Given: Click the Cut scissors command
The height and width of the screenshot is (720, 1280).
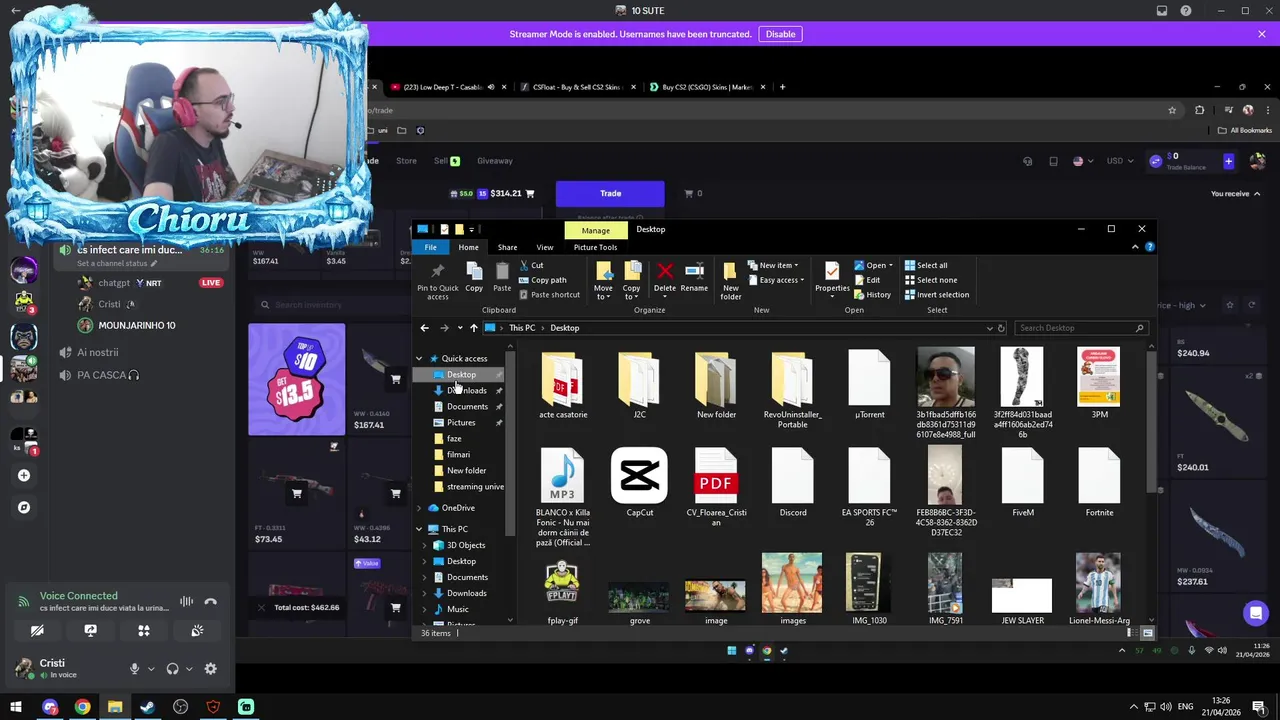Looking at the screenshot, I should (x=531, y=265).
